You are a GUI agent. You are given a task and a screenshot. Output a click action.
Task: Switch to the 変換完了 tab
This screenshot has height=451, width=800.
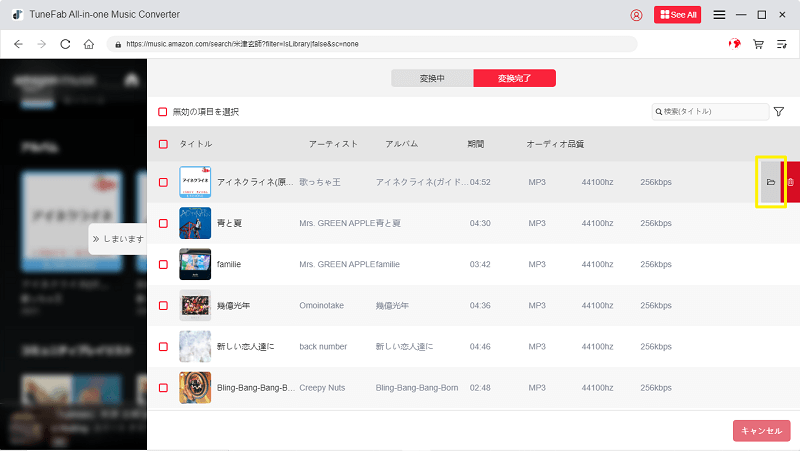pos(514,78)
